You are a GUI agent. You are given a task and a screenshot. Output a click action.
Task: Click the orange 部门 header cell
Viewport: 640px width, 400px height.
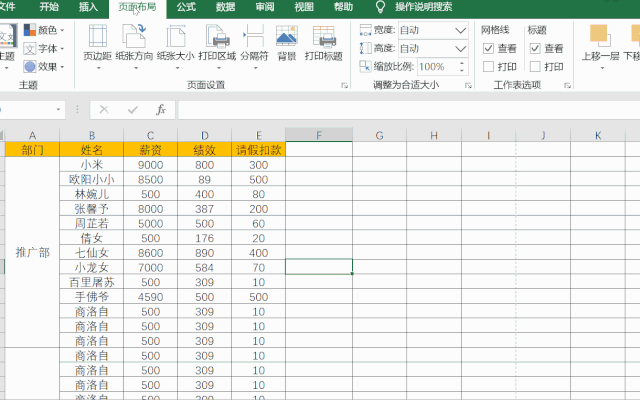tap(32, 150)
